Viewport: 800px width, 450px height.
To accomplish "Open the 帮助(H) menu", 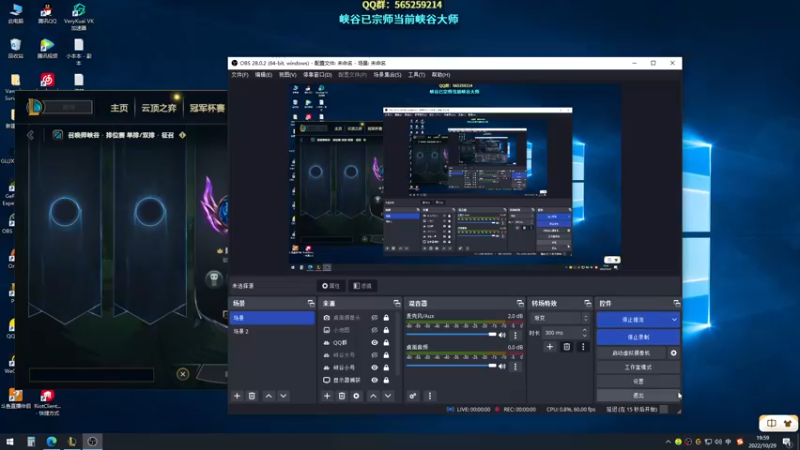I will pyautogui.click(x=441, y=75).
